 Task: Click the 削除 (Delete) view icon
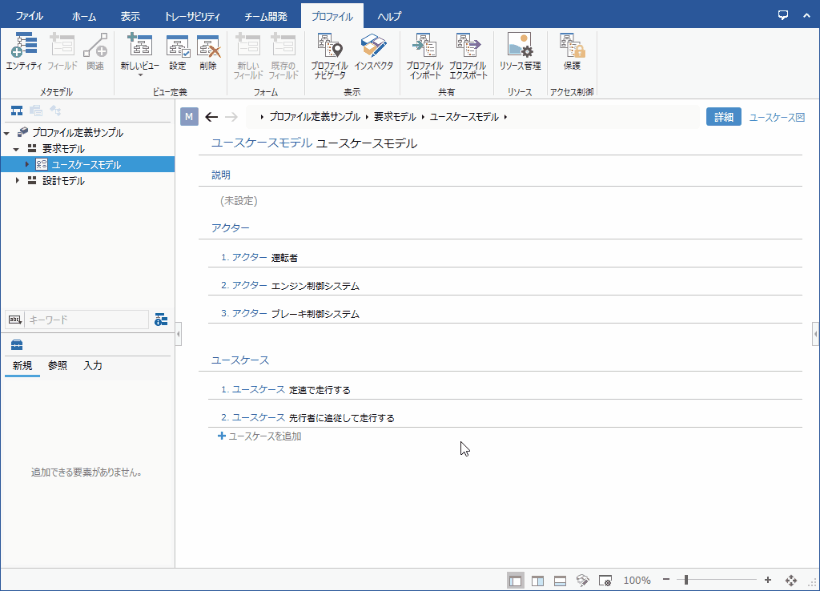pyautogui.click(x=208, y=52)
